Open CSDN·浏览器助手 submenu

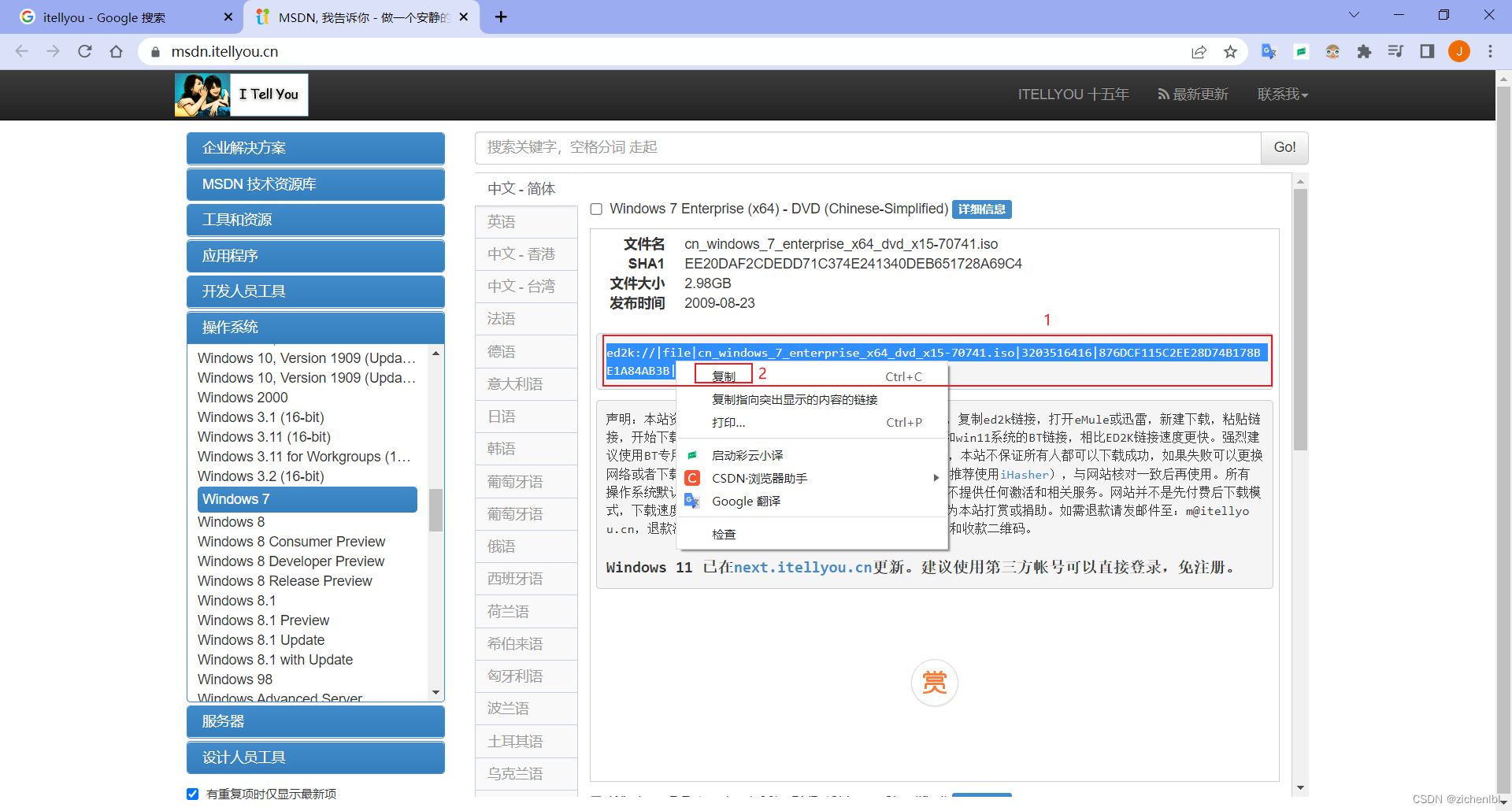pos(812,478)
